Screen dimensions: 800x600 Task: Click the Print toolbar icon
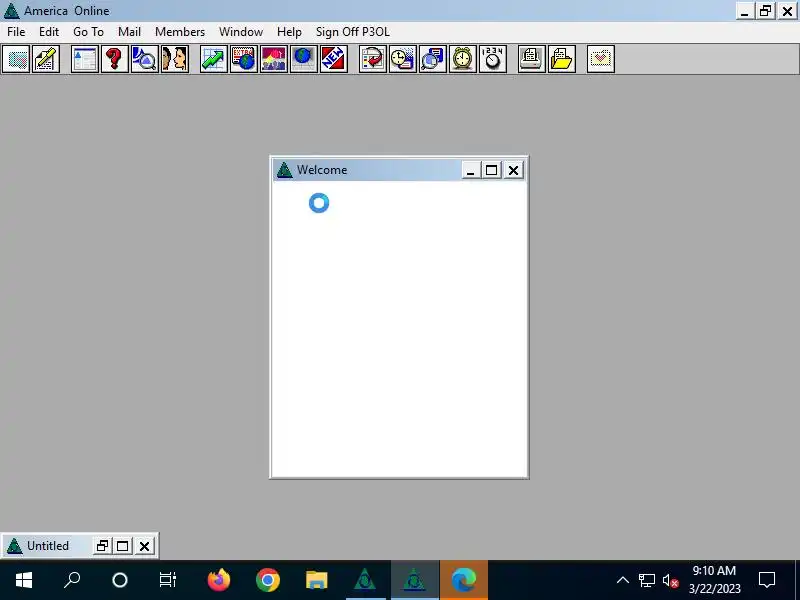(532, 59)
